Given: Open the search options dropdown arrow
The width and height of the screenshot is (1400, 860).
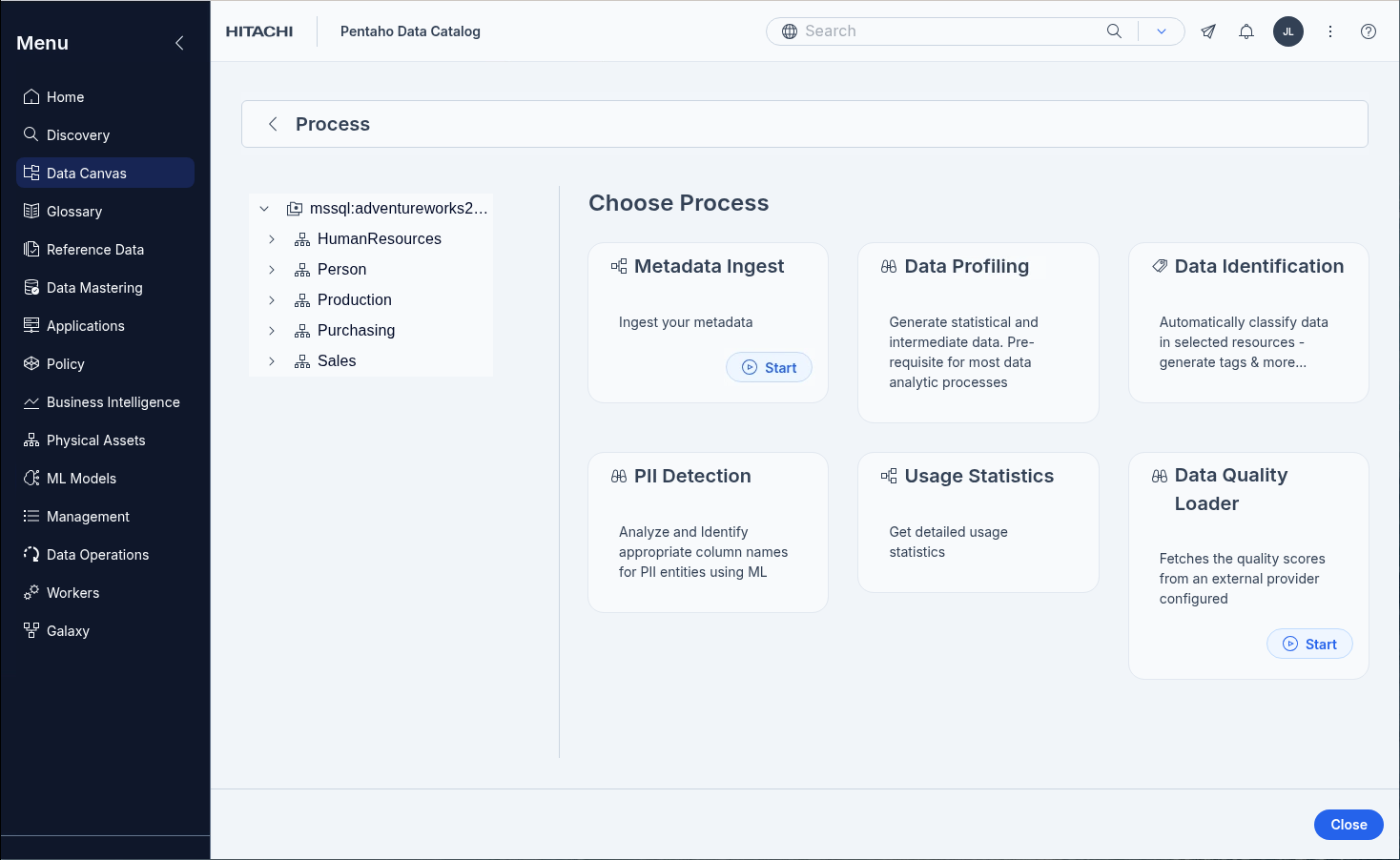Looking at the screenshot, I should point(1161,31).
